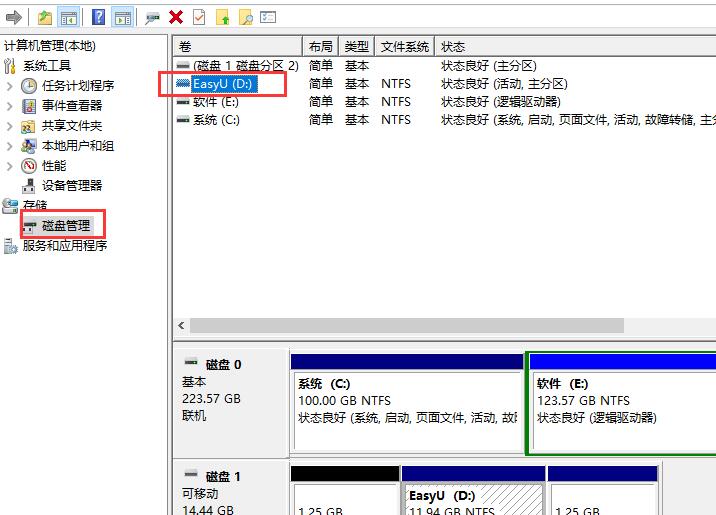Select 计算机管理(本地) root node
The image size is (716, 515).
coord(50,46)
